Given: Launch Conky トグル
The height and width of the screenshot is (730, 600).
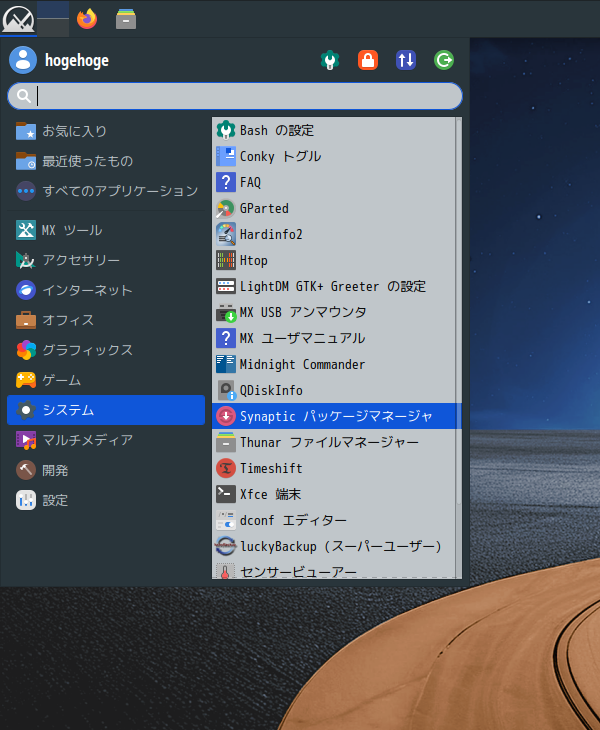Looking at the screenshot, I should point(334,156).
